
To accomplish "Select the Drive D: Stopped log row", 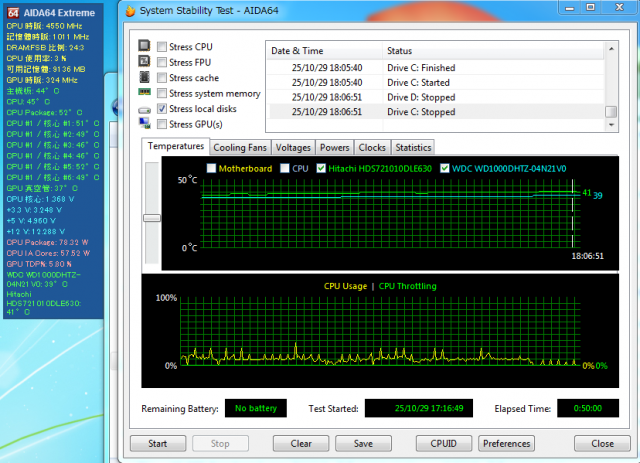I will [x=436, y=97].
